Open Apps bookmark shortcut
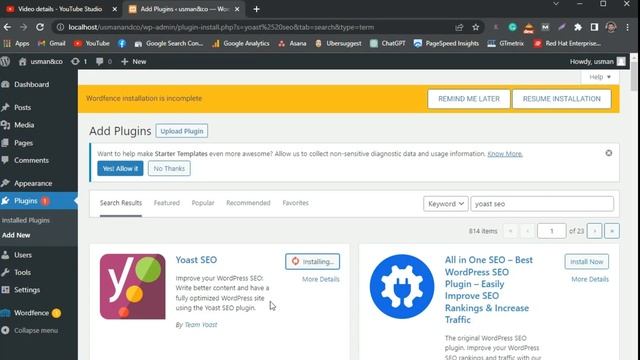 pyautogui.click(x=16, y=43)
